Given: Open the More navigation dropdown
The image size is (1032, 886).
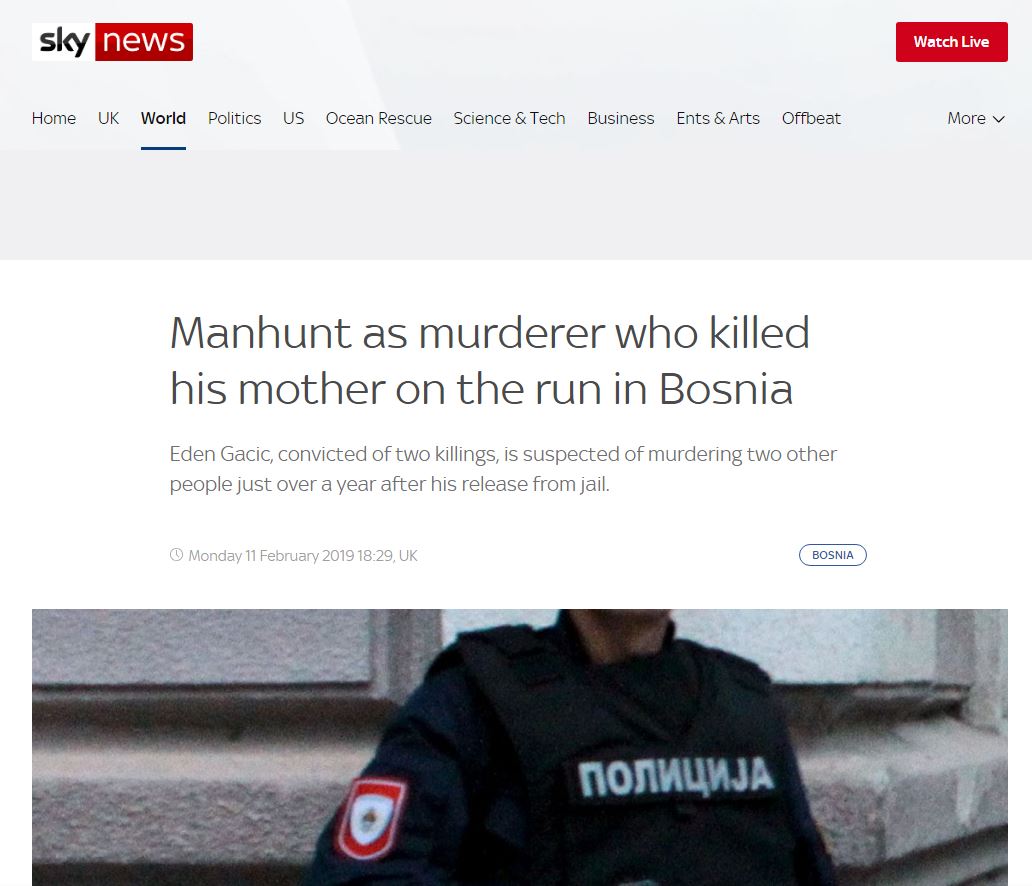Looking at the screenshot, I should point(976,118).
